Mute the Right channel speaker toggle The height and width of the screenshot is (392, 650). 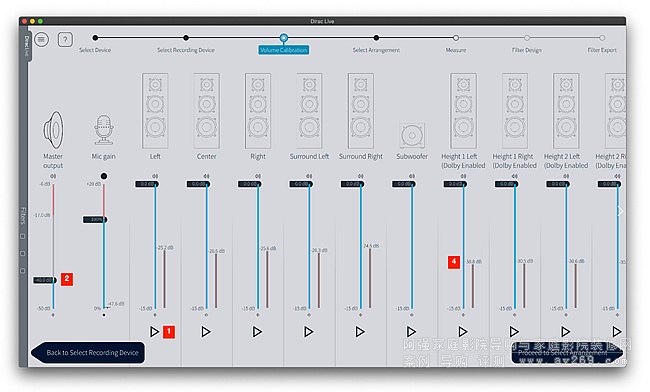(258, 176)
